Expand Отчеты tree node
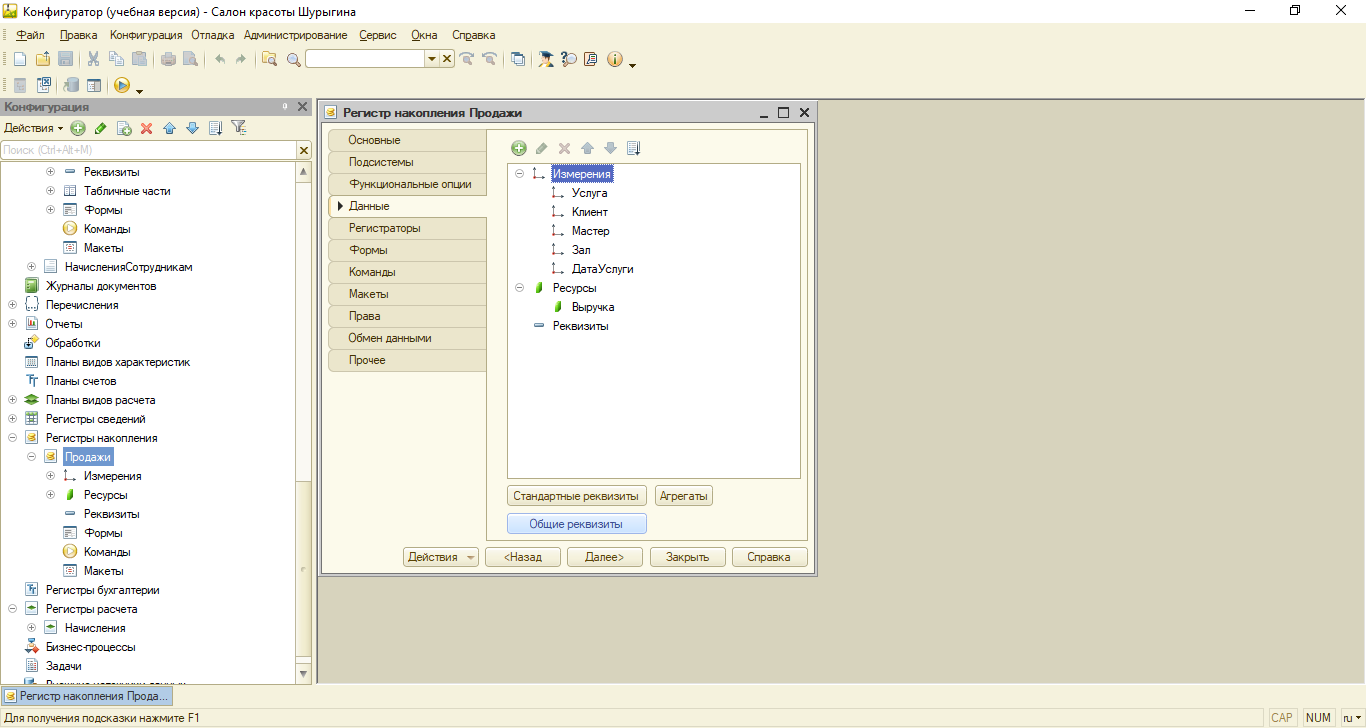 (x=12, y=324)
